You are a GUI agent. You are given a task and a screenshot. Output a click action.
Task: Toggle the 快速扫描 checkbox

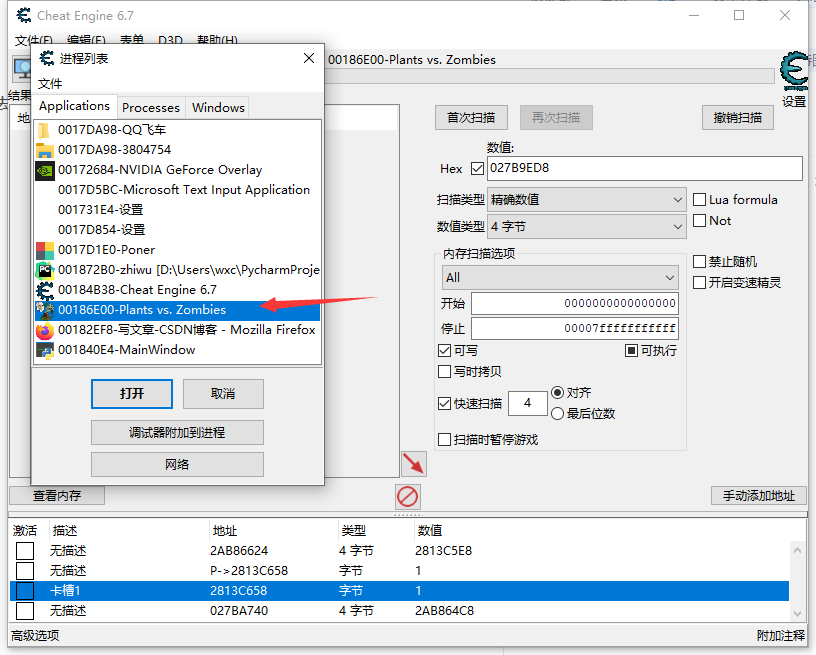(x=444, y=404)
